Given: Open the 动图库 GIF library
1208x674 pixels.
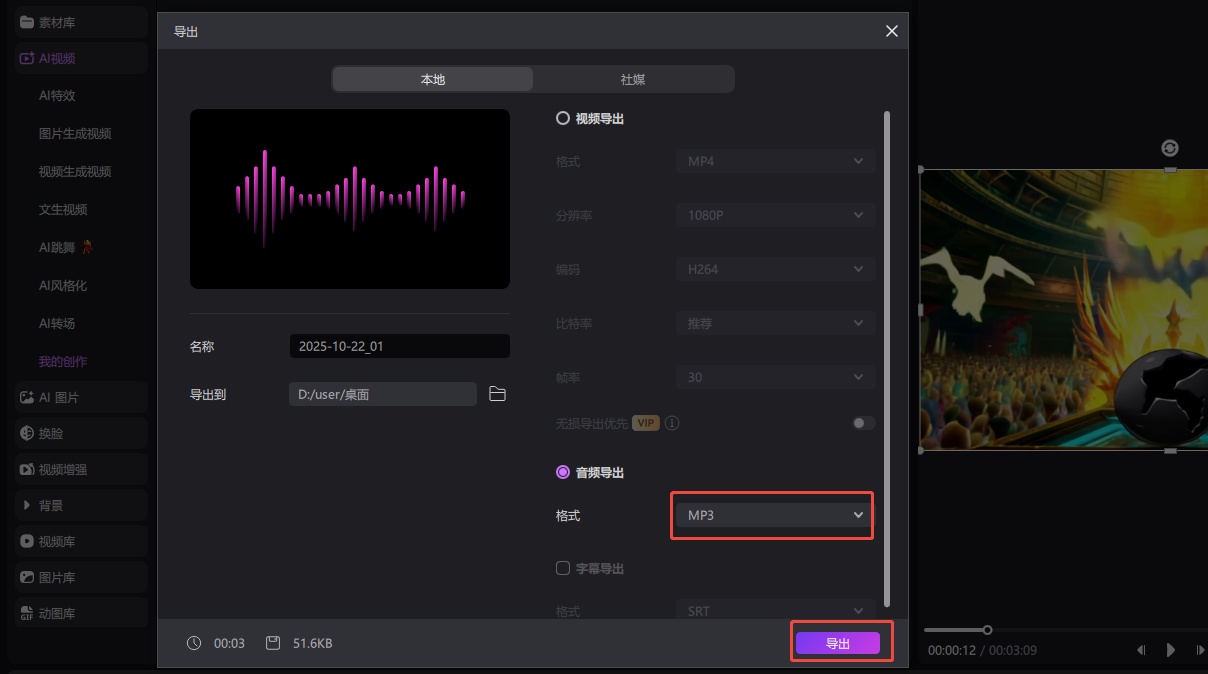Looking at the screenshot, I should click(56, 613).
